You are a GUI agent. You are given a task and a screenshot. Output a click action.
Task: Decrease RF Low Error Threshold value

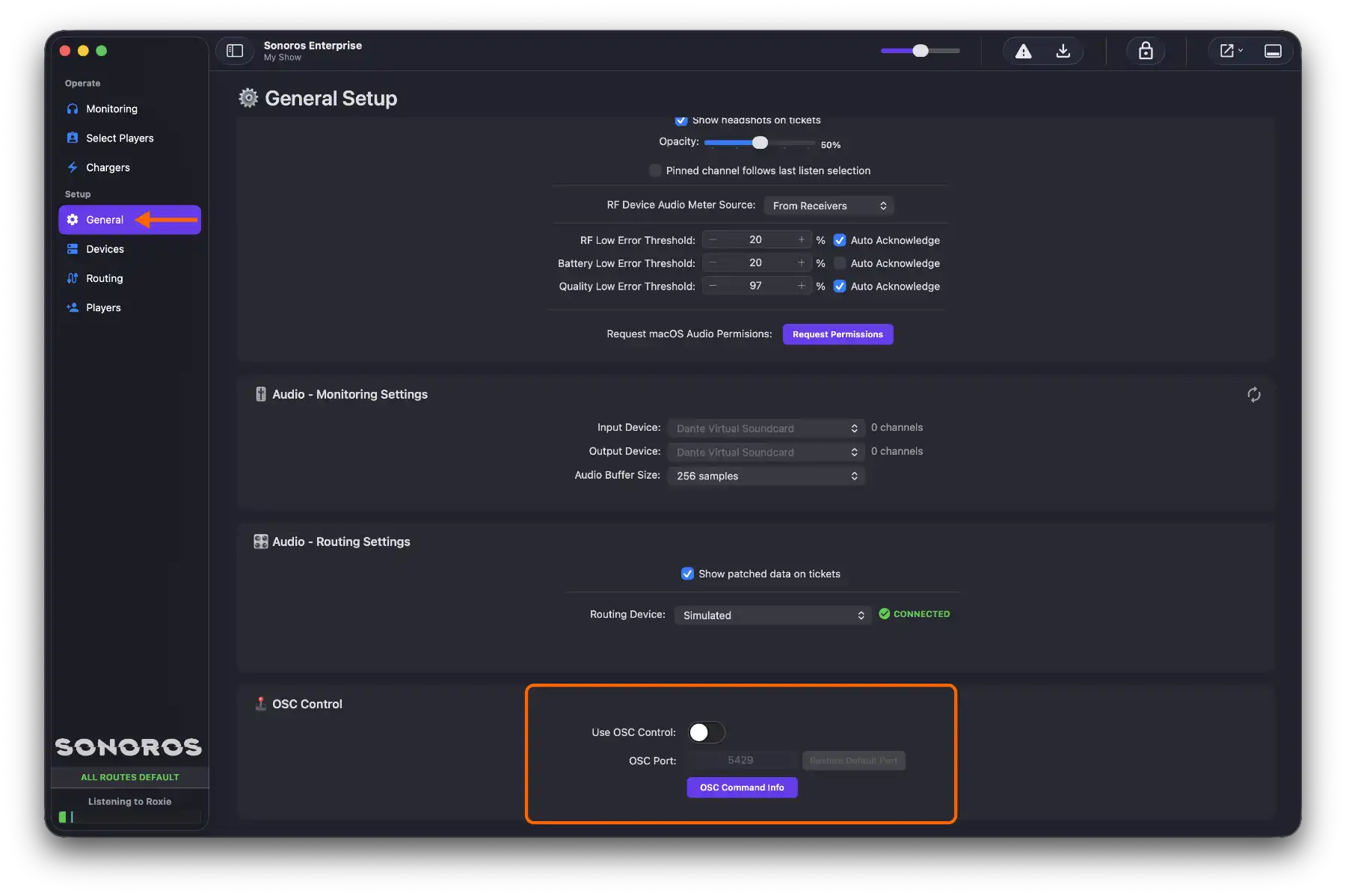[x=713, y=240]
